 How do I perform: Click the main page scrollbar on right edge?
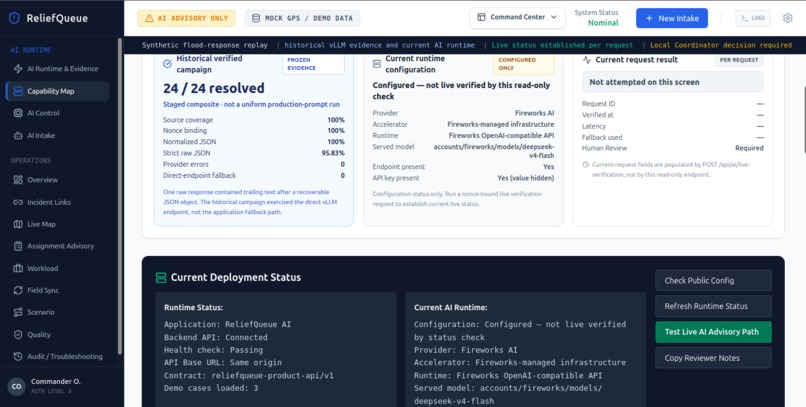[803, 118]
